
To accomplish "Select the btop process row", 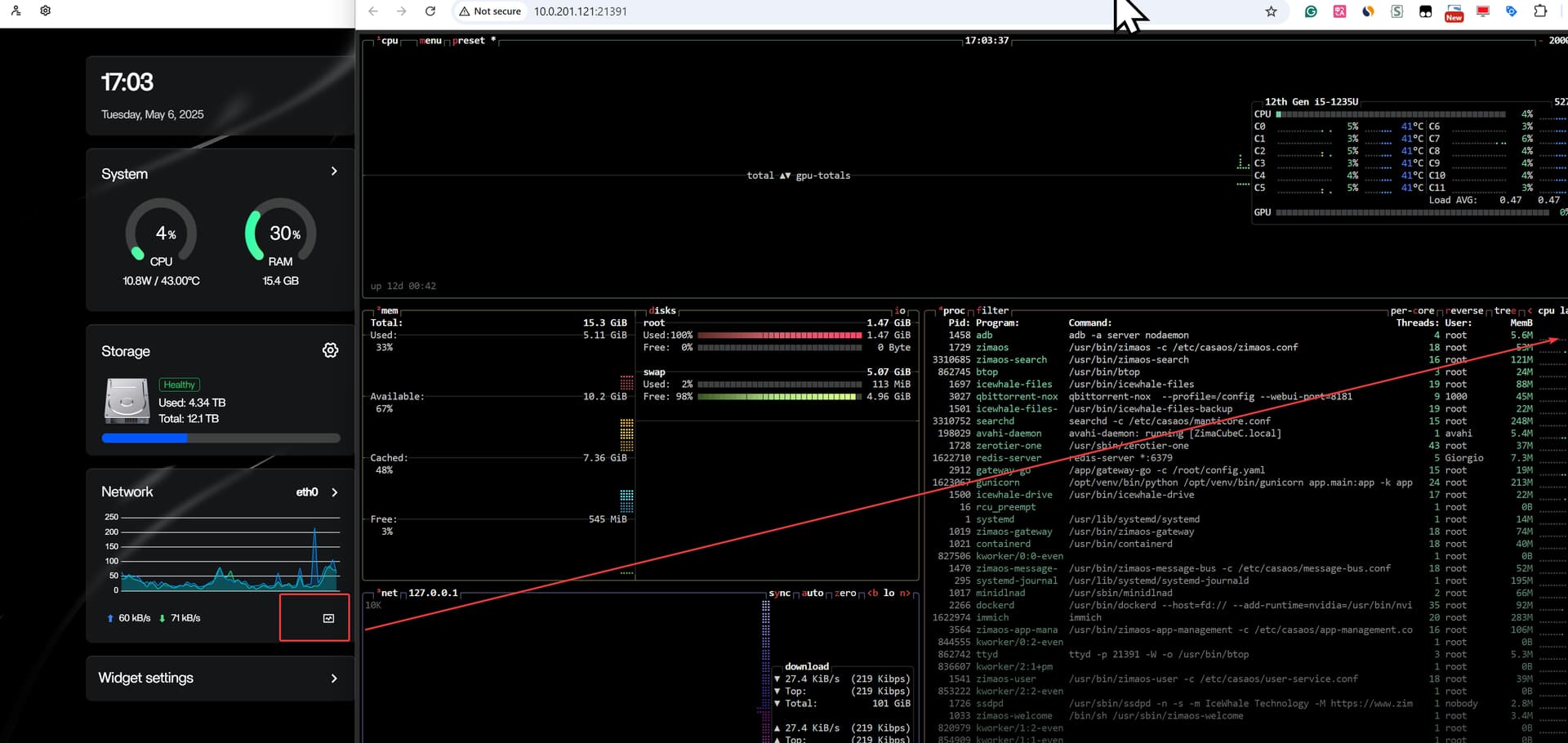I will pyautogui.click(x=1232, y=371).
